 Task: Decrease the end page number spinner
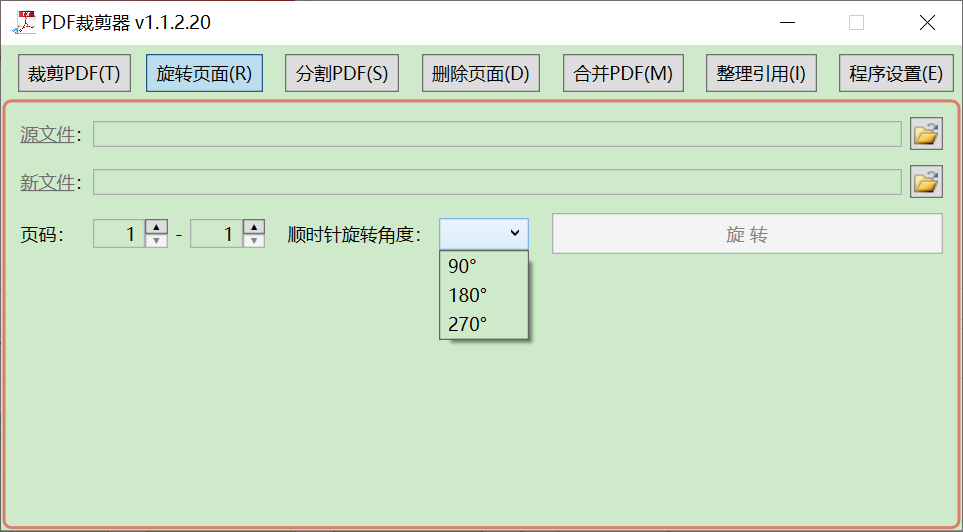[254, 240]
